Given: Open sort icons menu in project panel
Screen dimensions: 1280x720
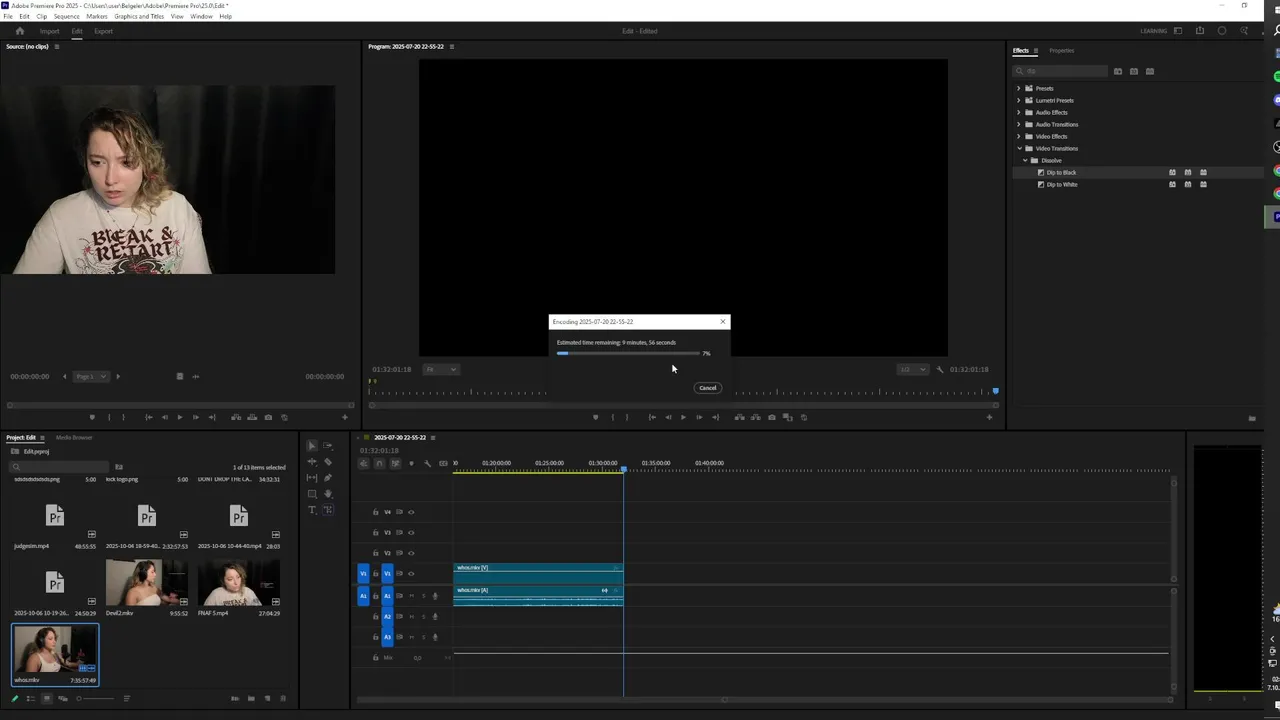Looking at the screenshot, I should click(127, 698).
